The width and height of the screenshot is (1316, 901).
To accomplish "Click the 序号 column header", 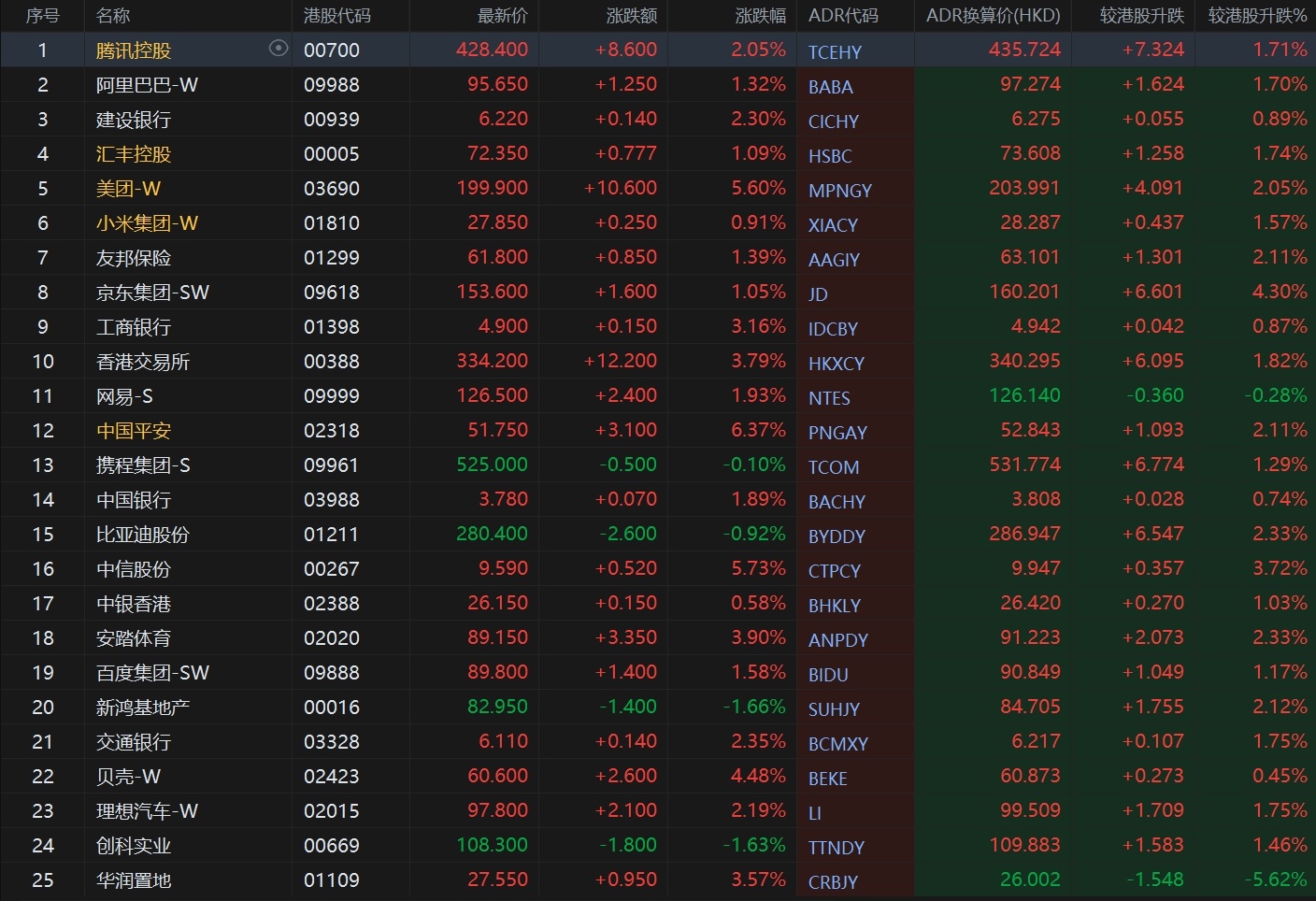I will 42,16.
